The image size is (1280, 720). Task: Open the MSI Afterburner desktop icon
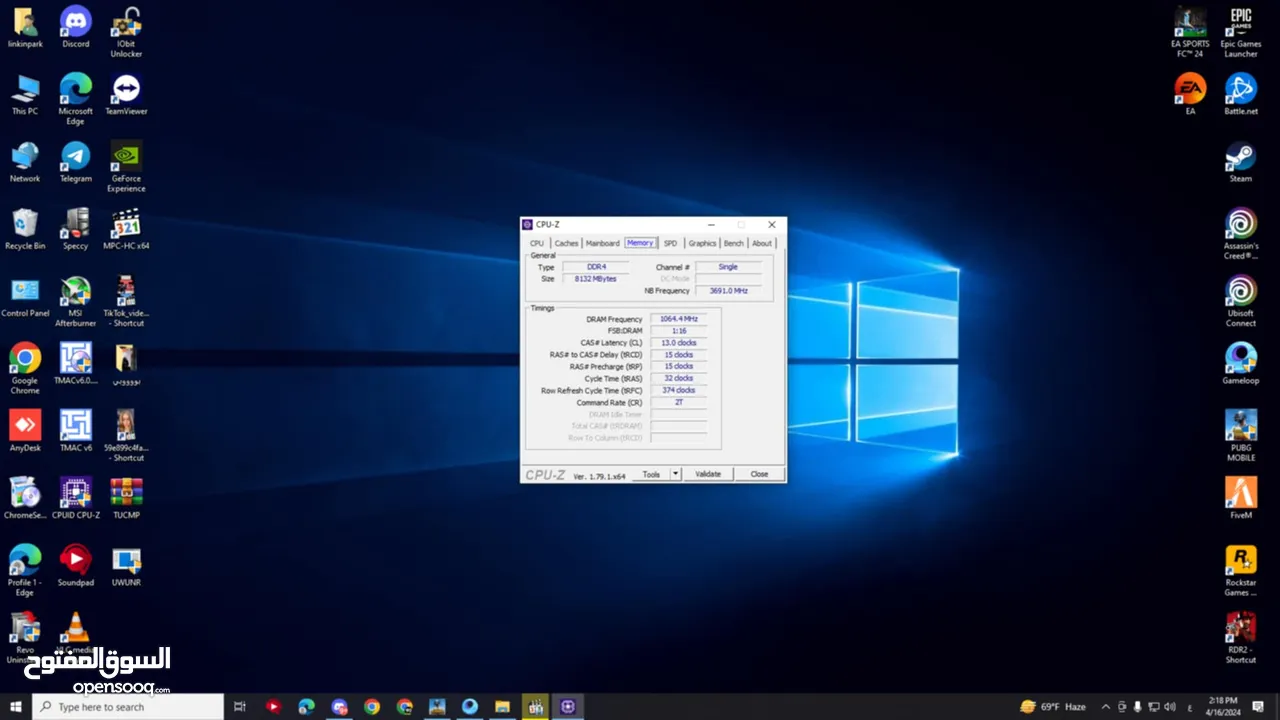pos(76,302)
